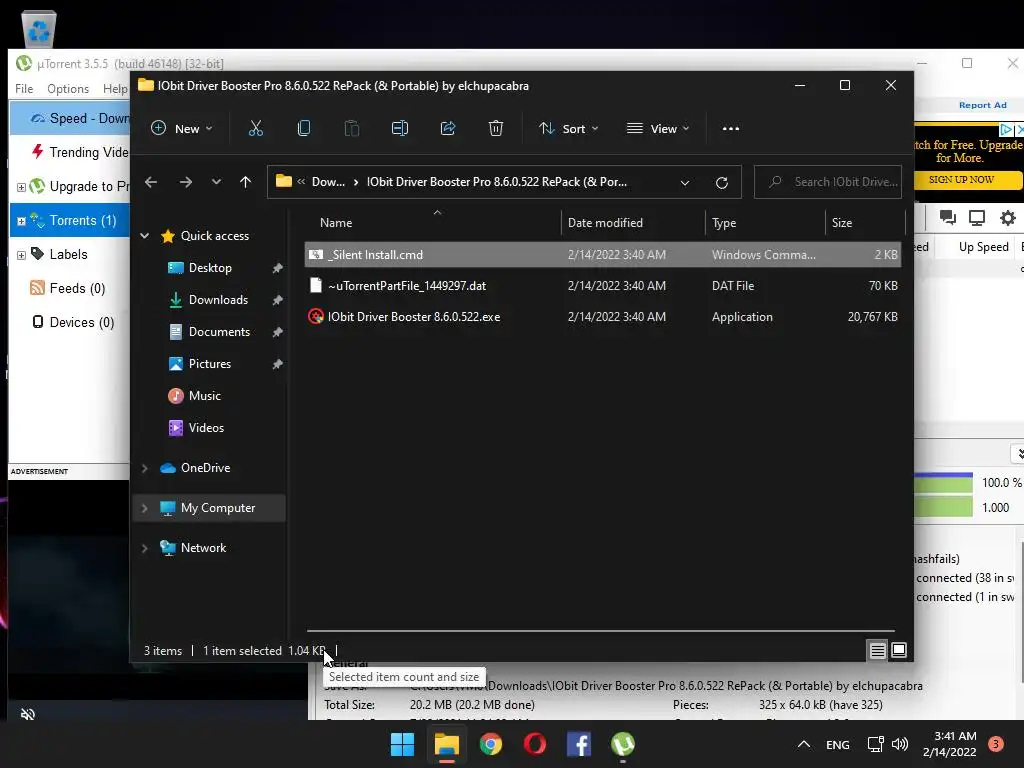Open uTorrent settings gear icon
This screenshot has height=768, width=1024.
pyautogui.click(x=1008, y=217)
